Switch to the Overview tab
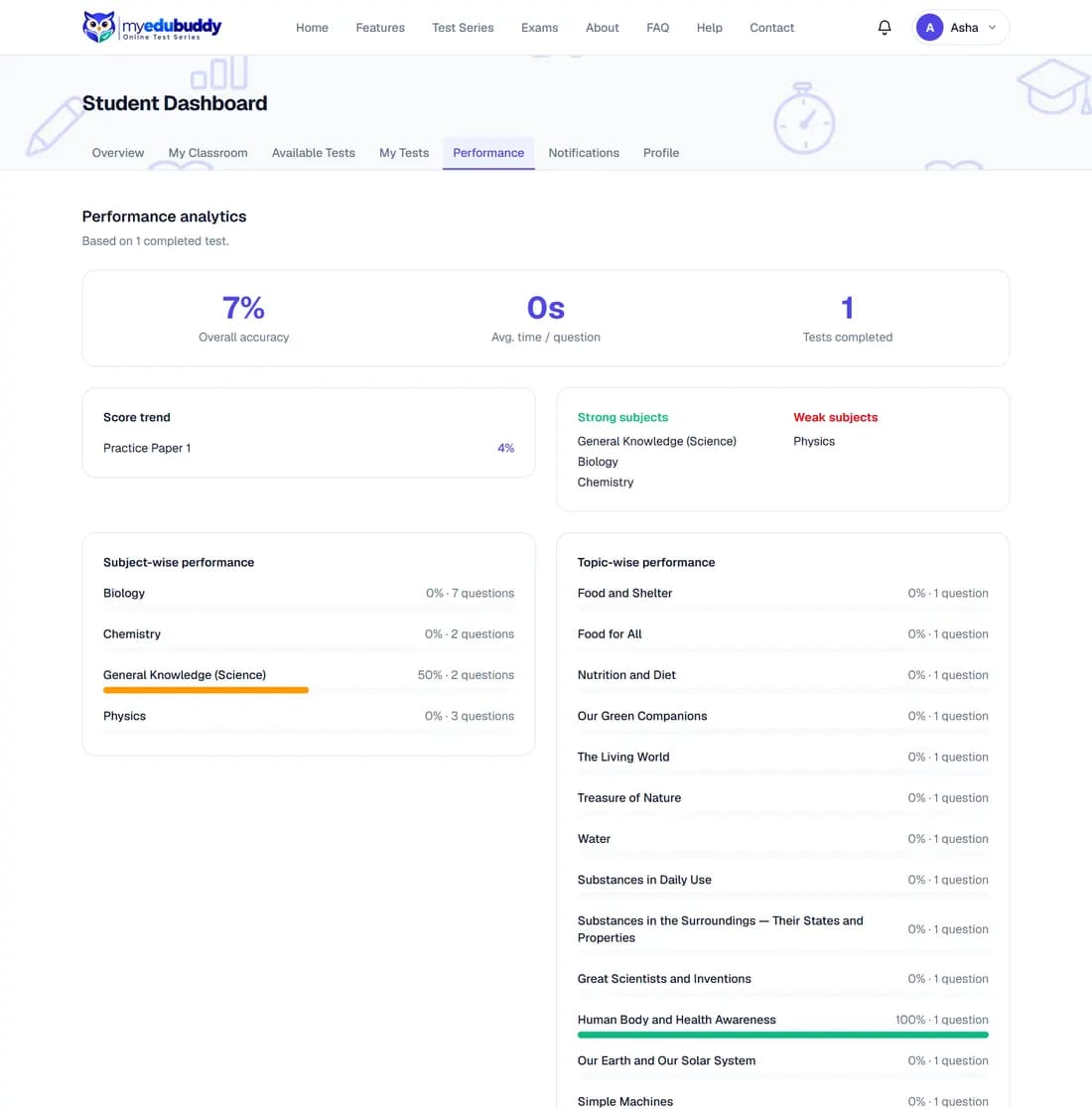This screenshot has height=1109, width=1092. click(118, 153)
